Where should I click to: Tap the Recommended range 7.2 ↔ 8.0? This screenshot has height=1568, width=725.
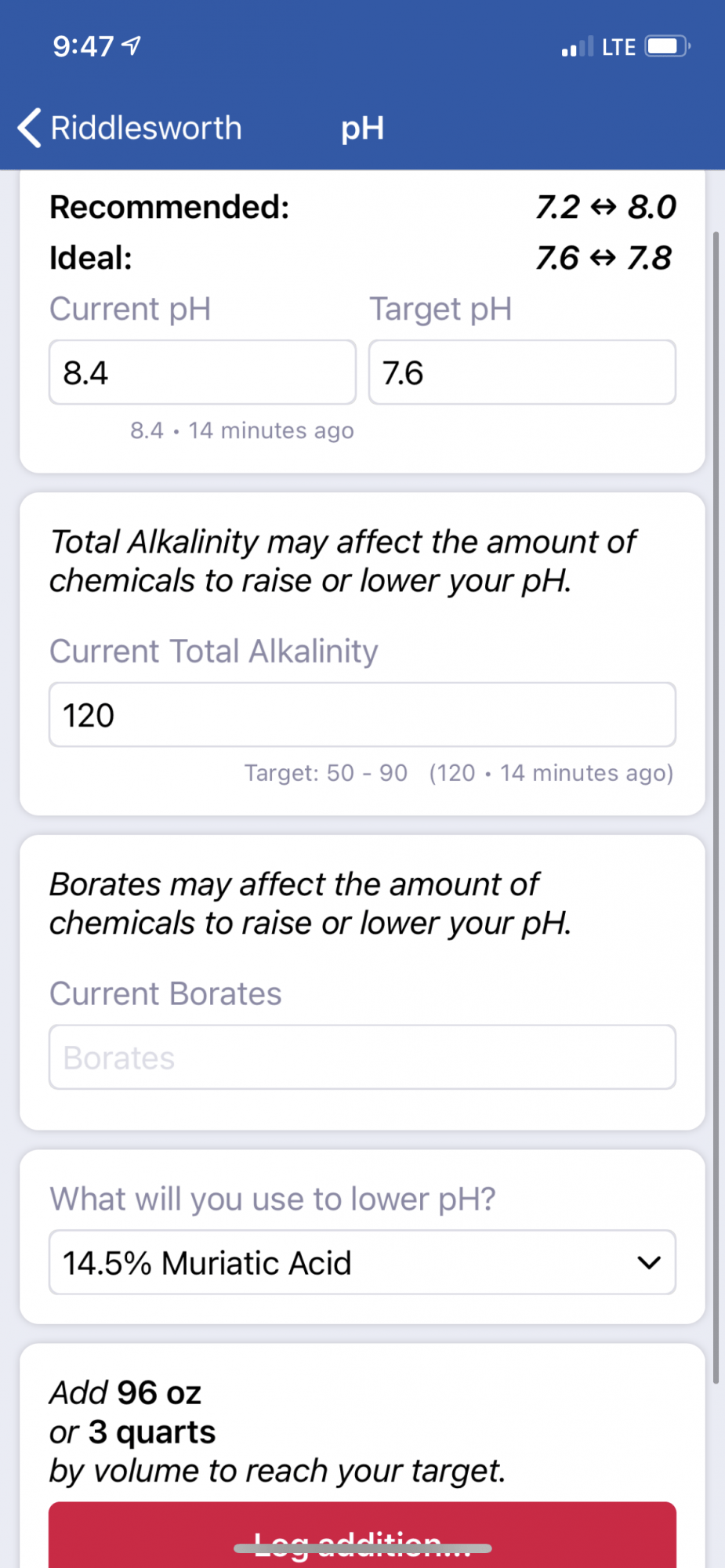(606, 207)
